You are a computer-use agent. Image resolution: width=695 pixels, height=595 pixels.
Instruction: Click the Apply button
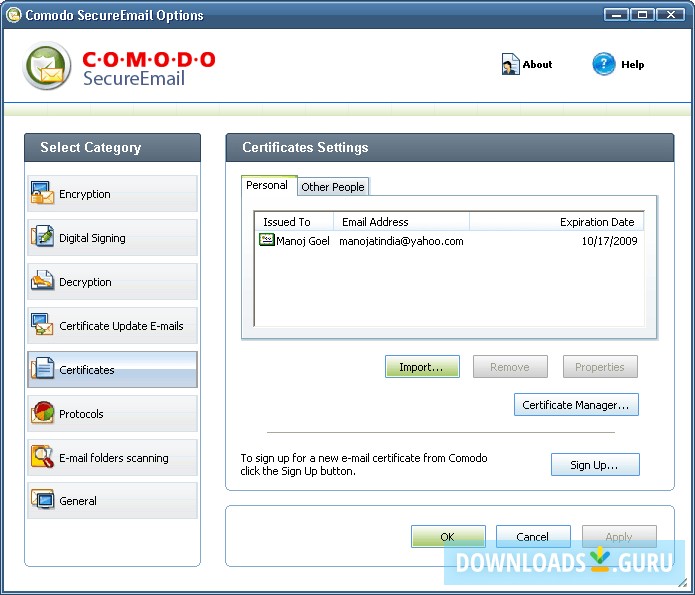pyautogui.click(x=619, y=536)
